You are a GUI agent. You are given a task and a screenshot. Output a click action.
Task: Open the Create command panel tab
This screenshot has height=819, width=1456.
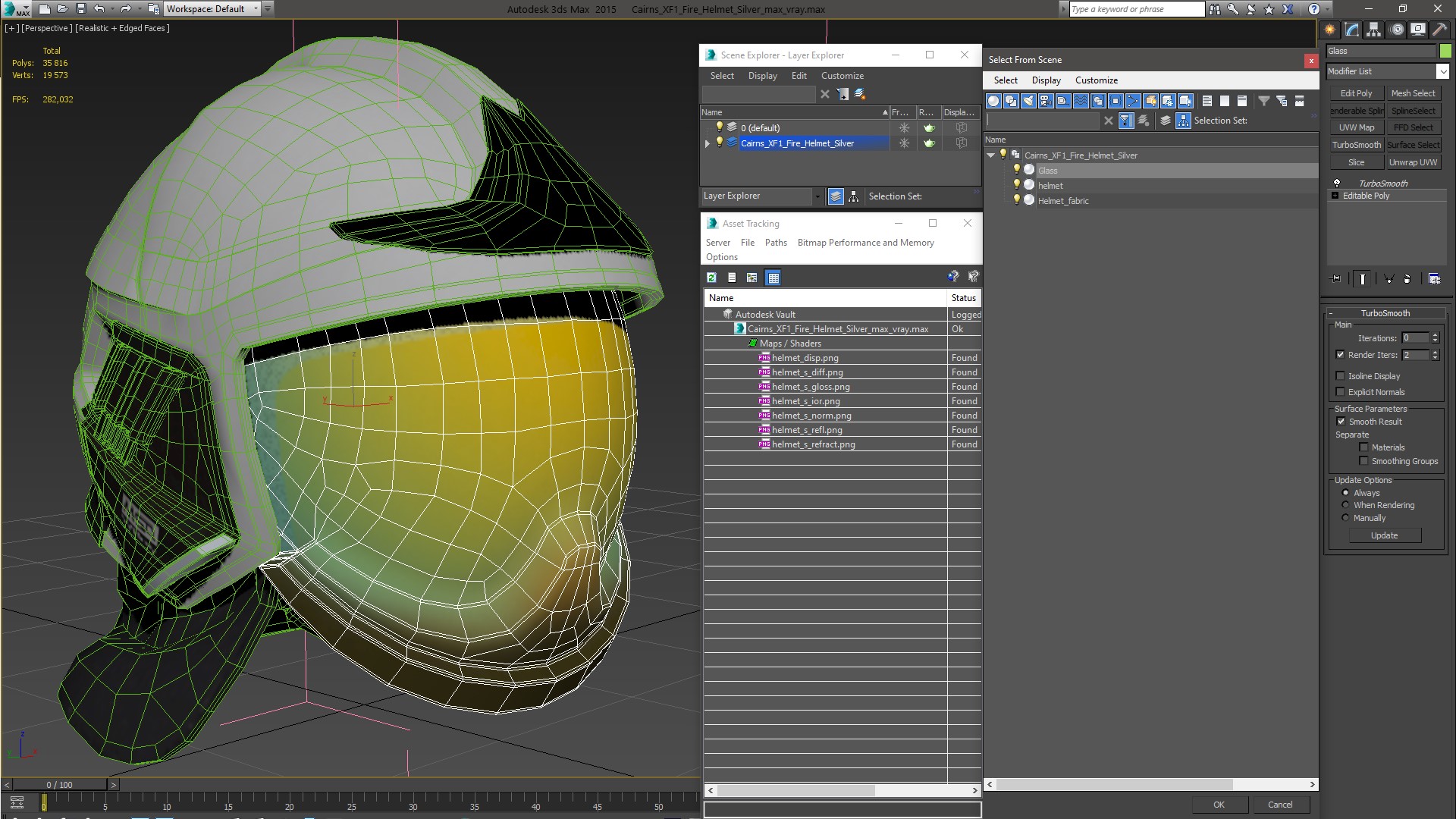[1330, 30]
